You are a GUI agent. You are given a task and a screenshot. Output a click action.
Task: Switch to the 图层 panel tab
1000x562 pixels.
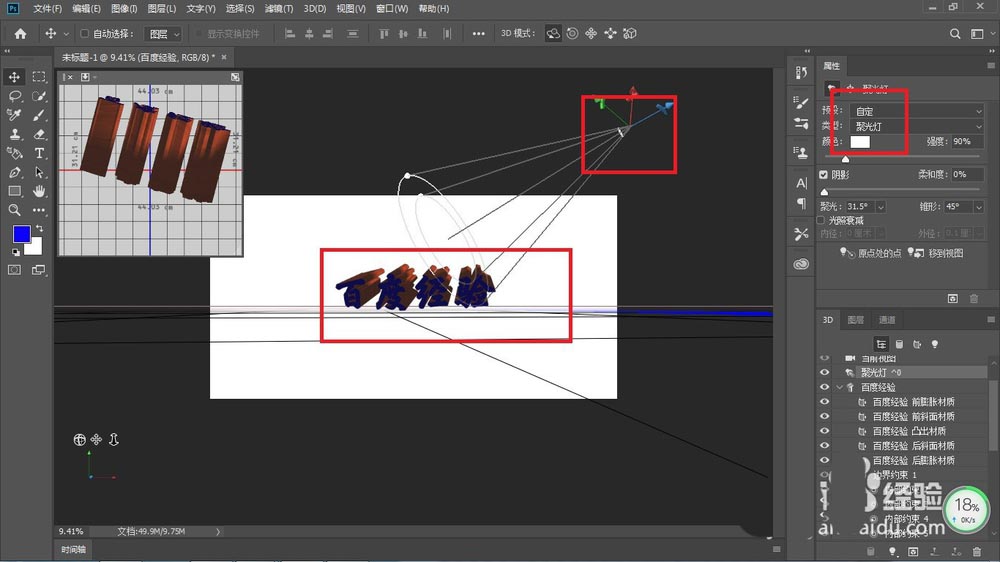coord(855,320)
